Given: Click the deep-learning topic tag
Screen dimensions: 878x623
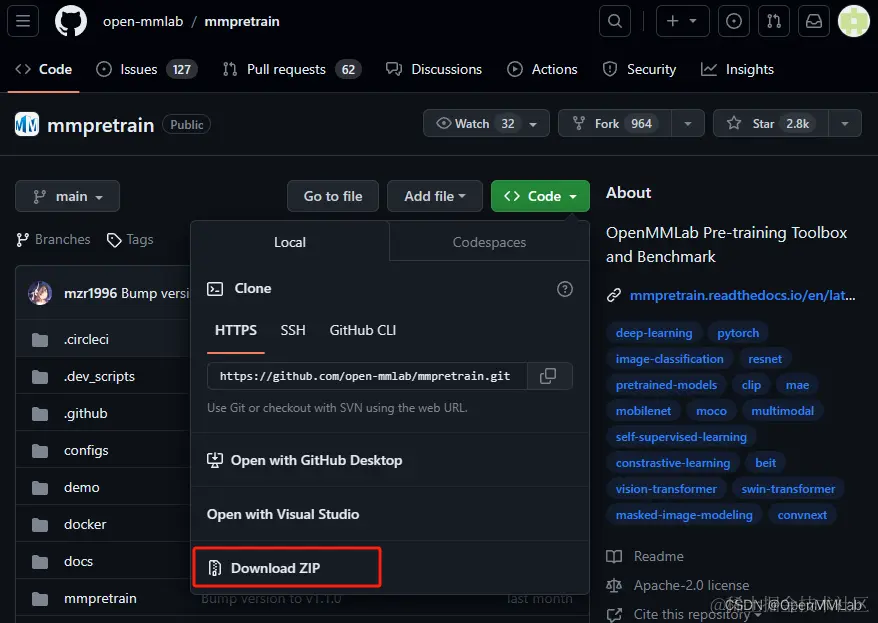Looking at the screenshot, I should pyautogui.click(x=654, y=333).
